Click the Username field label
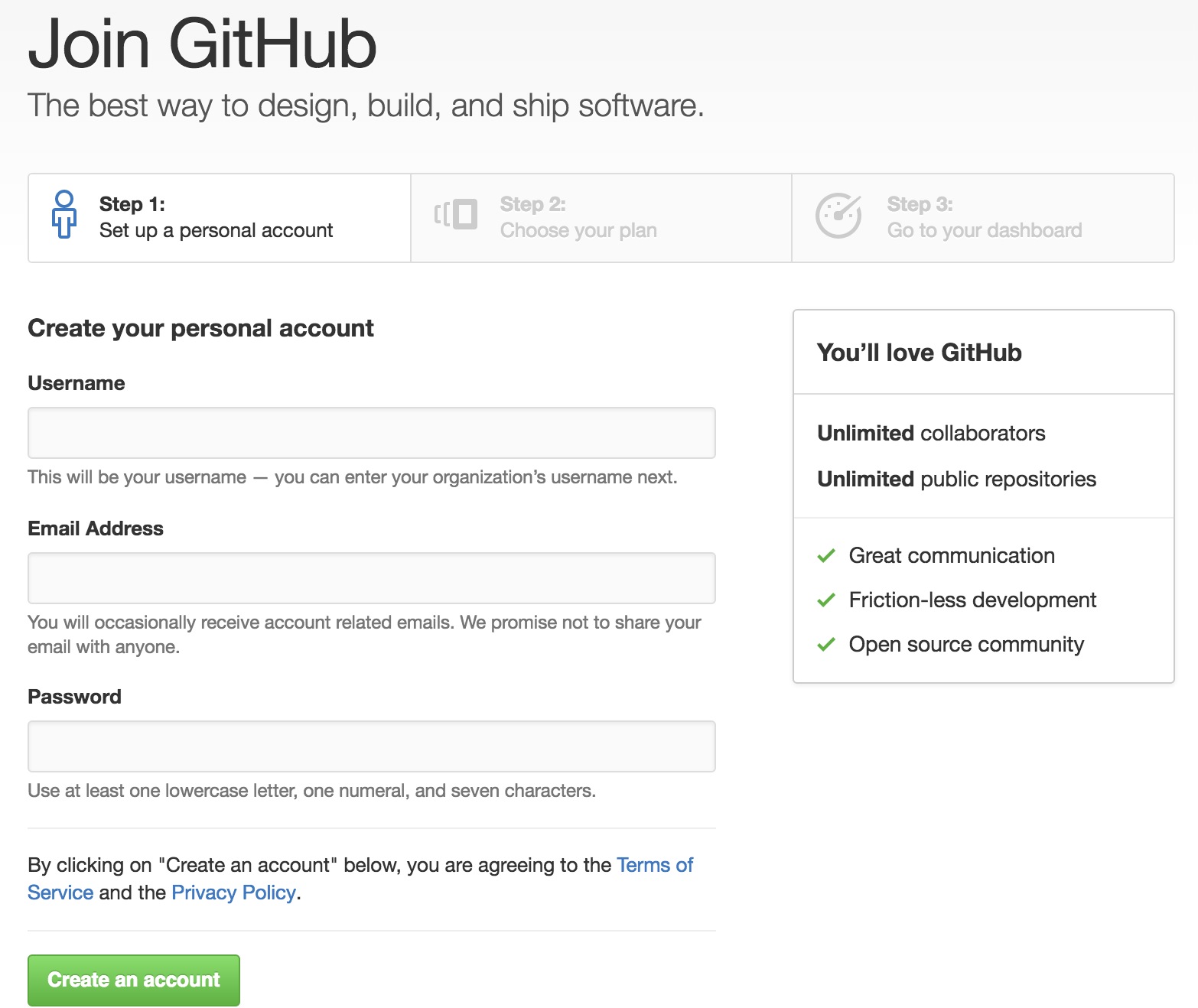The image size is (1198, 1008). coord(77,383)
